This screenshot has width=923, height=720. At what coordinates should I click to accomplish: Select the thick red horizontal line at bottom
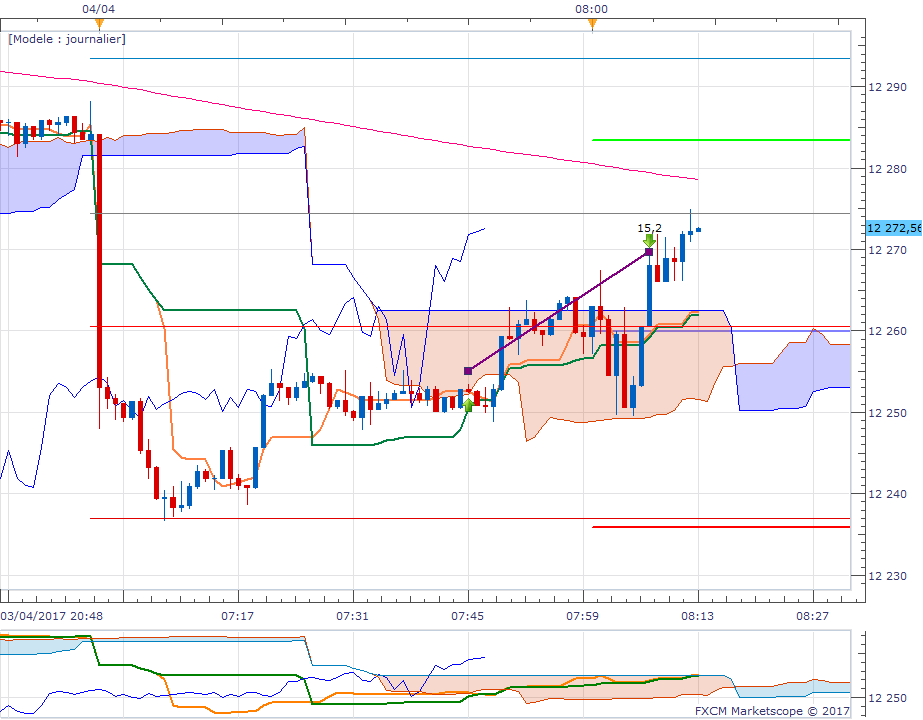click(721, 527)
